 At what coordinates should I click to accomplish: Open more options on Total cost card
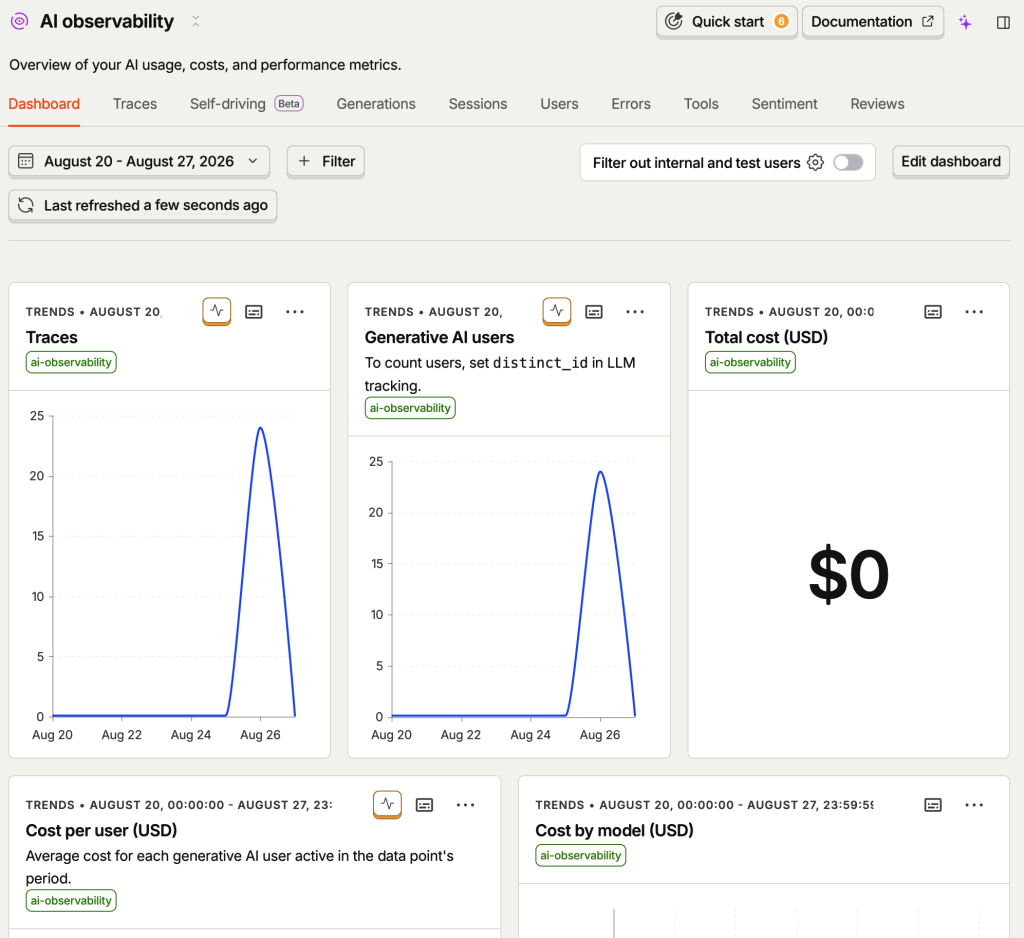974,312
